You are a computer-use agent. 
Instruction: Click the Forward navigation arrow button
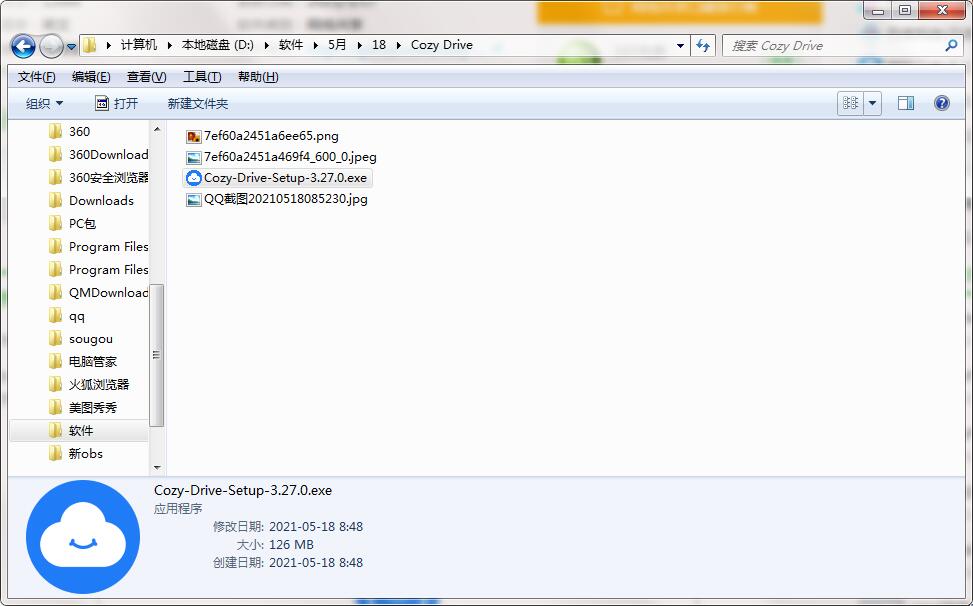[51, 46]
